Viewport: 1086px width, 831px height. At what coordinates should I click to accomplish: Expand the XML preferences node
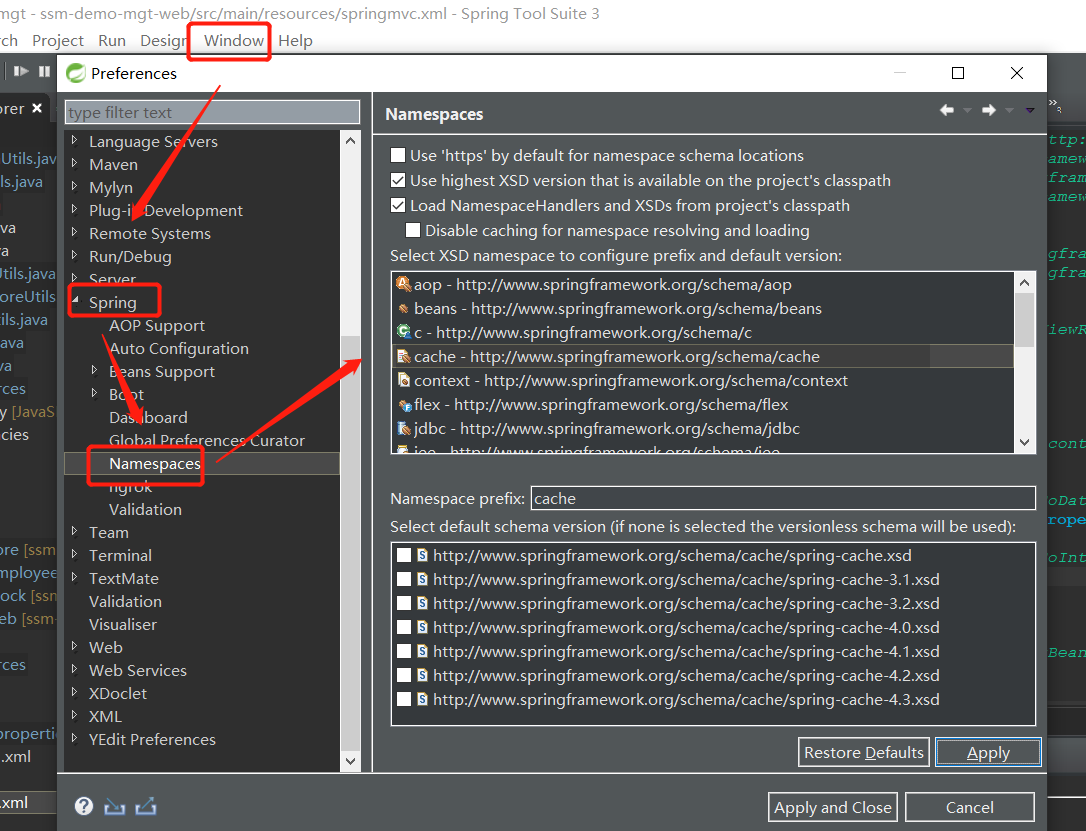[75, 715]
